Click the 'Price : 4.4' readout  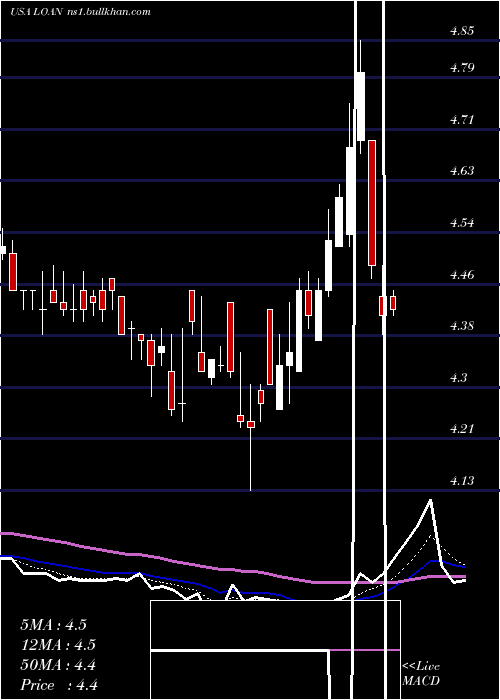[59, 685]
